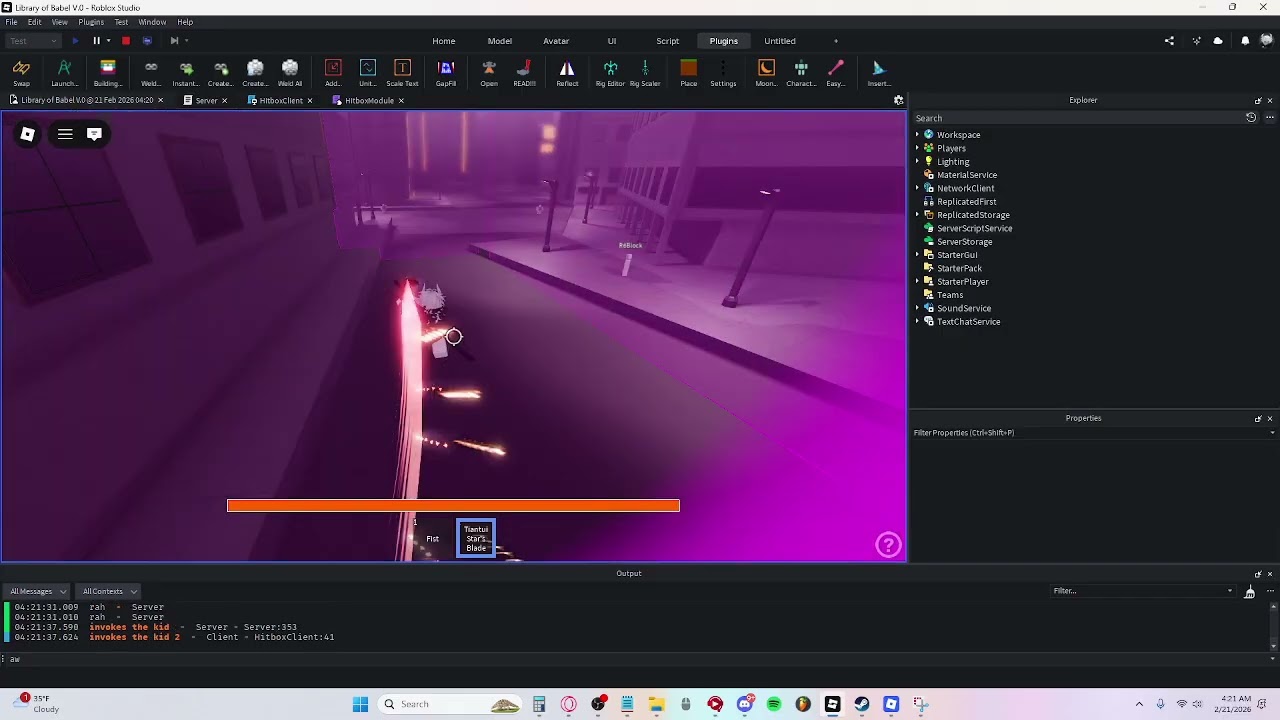
Task: Expand the TextChatService node
Action: [x=917, y=322]
